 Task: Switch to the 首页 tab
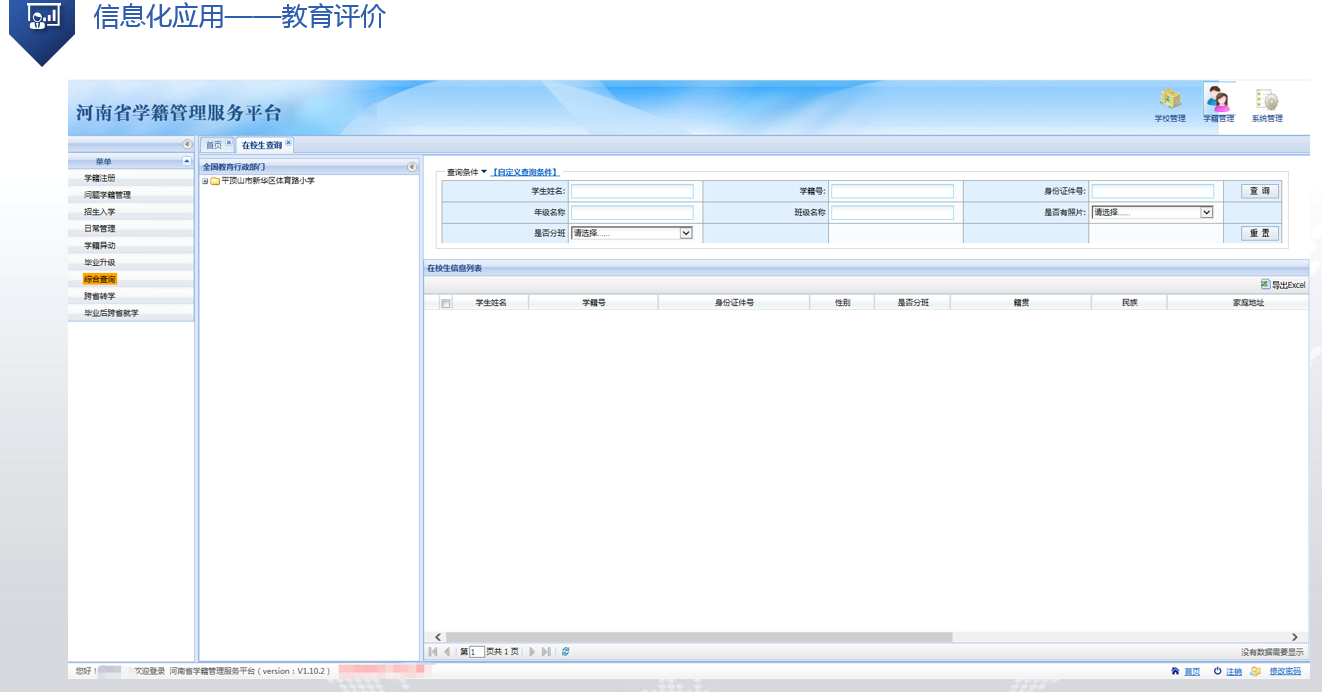tap(213, 145)
